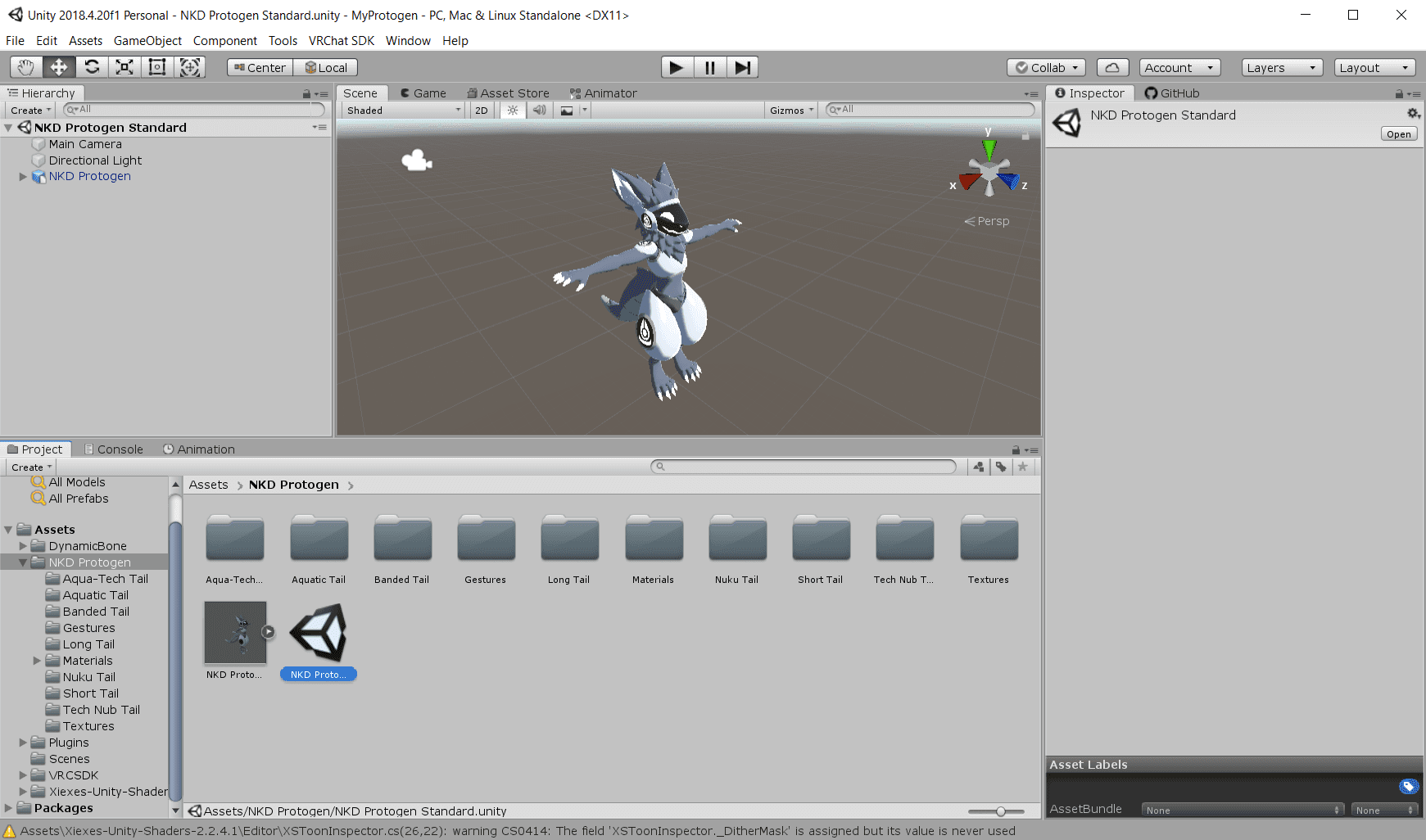Open the GameObject menu
This screenshot has width=1426, height=840.
pos(147,41)
